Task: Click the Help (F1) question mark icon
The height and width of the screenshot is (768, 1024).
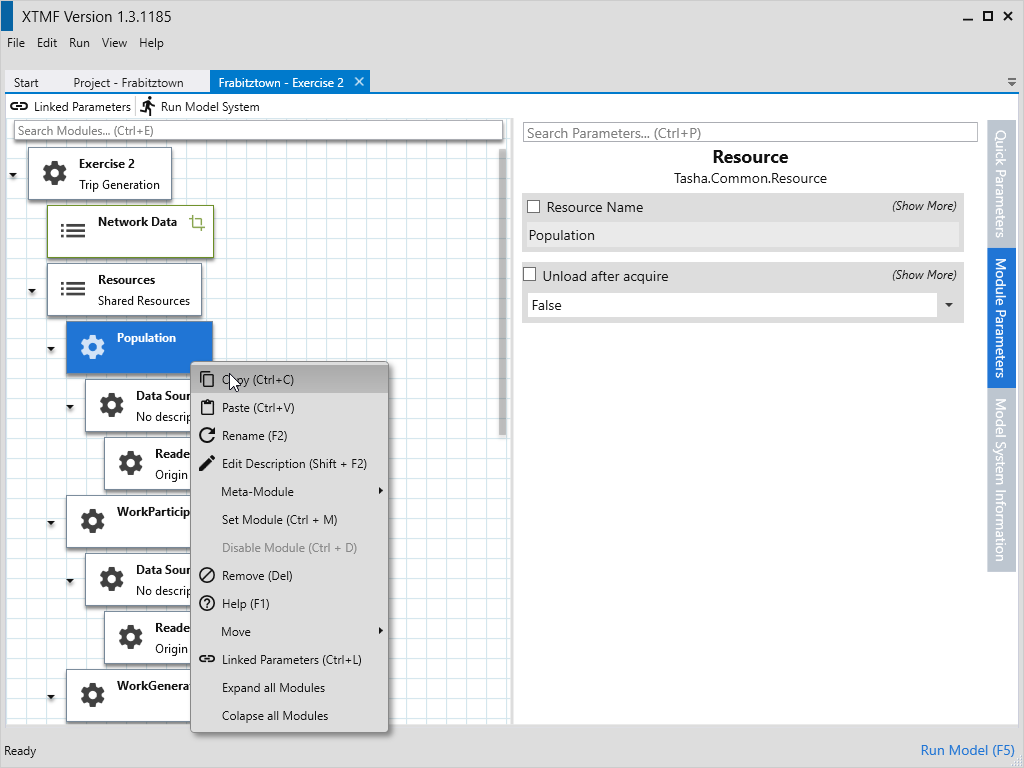Action: point(207,603)
